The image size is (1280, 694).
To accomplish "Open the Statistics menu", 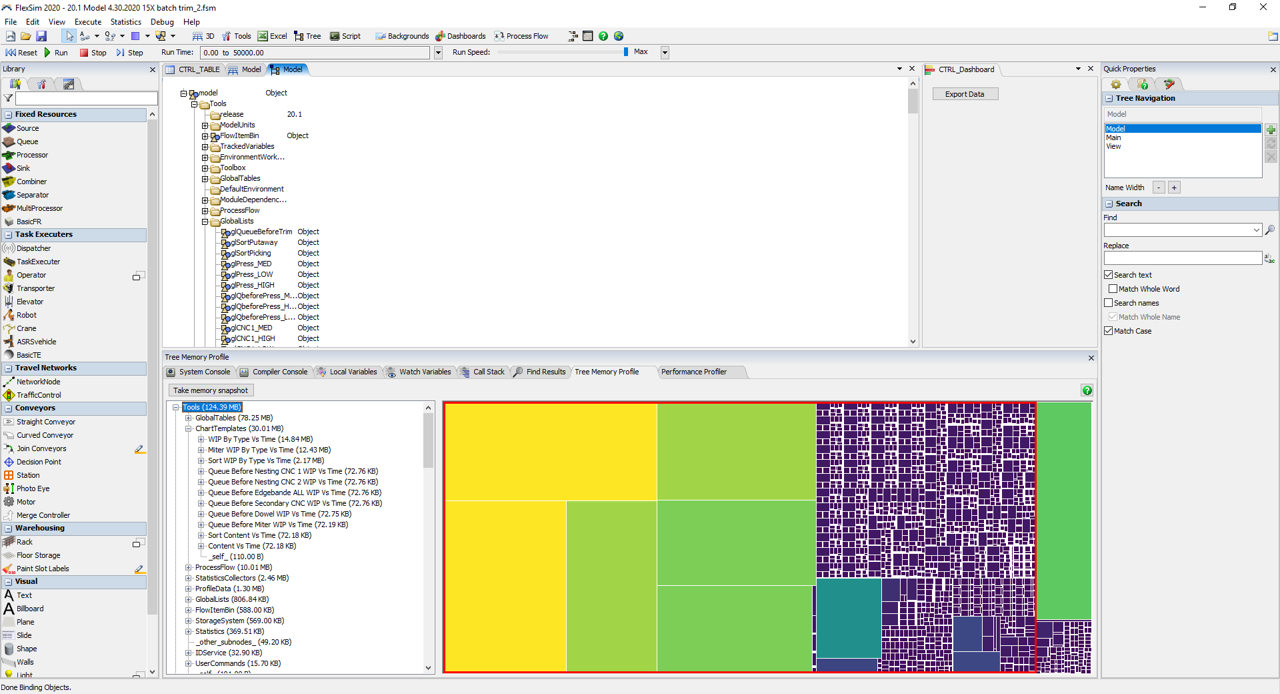I will click(125, 21).
